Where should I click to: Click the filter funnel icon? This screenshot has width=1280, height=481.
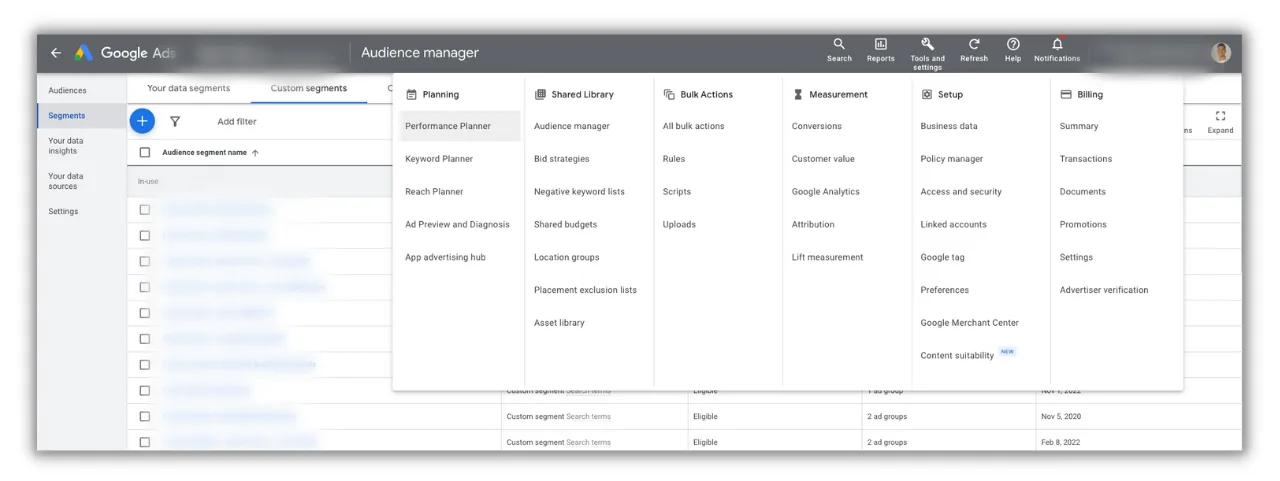[x=175, y=121]
